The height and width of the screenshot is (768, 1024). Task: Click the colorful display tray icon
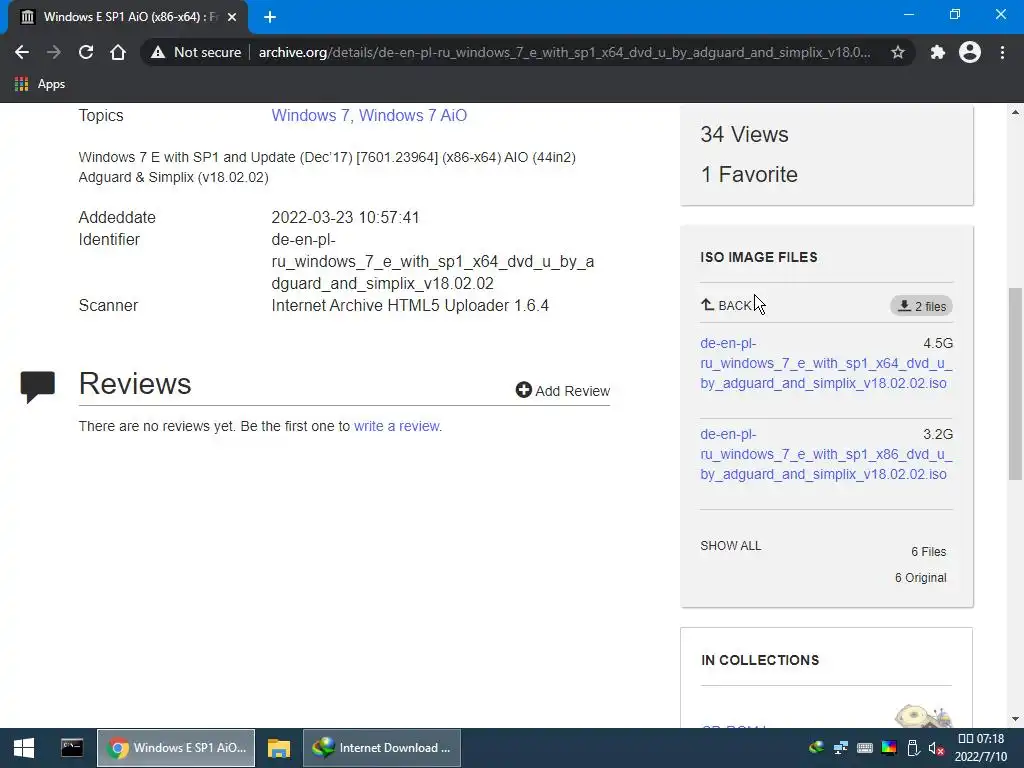tap(889, 748)
